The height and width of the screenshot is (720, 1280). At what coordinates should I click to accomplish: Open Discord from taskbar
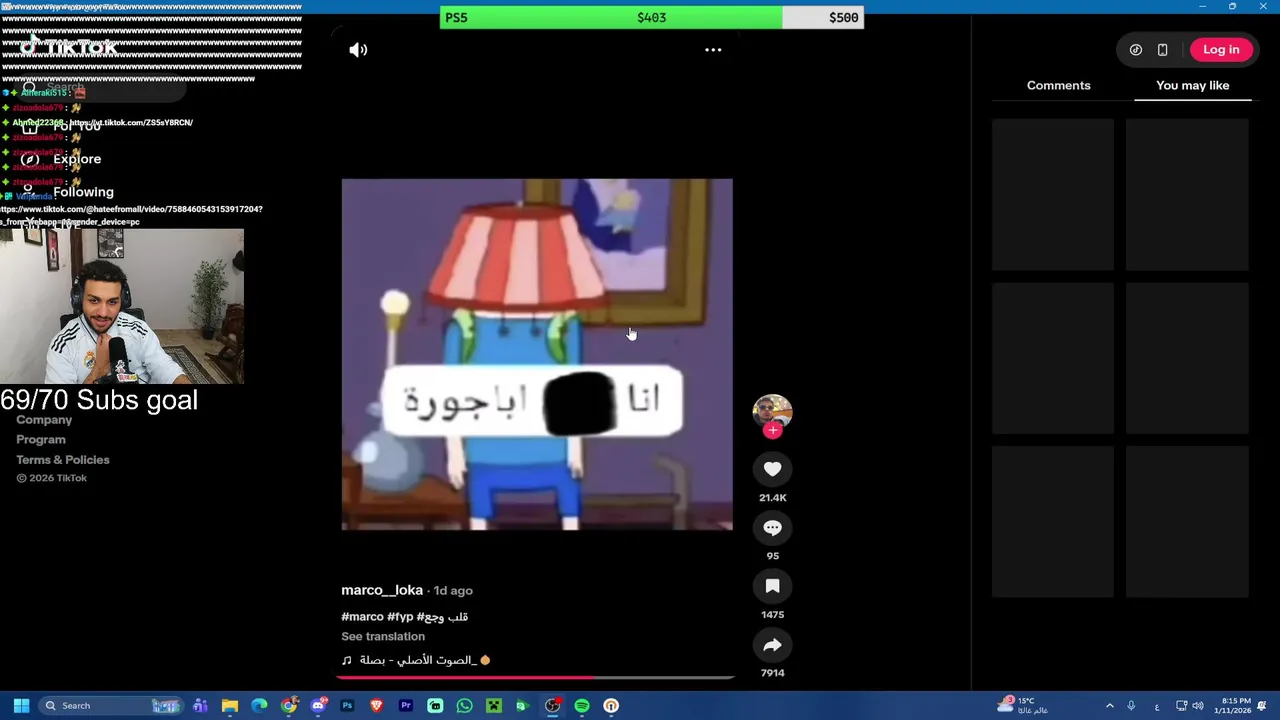pyautogui.click(x=318, y=705)
